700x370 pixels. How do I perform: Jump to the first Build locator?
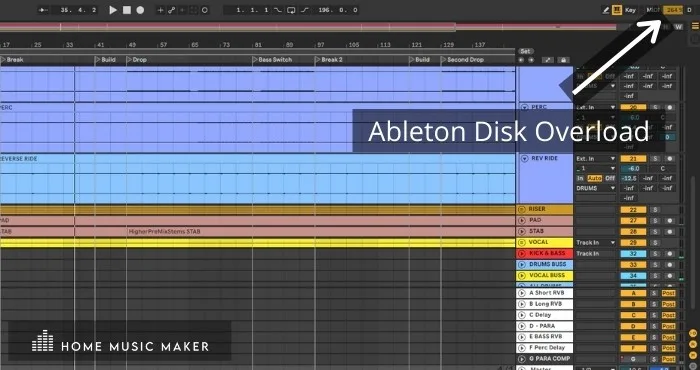tap(106, 59)
